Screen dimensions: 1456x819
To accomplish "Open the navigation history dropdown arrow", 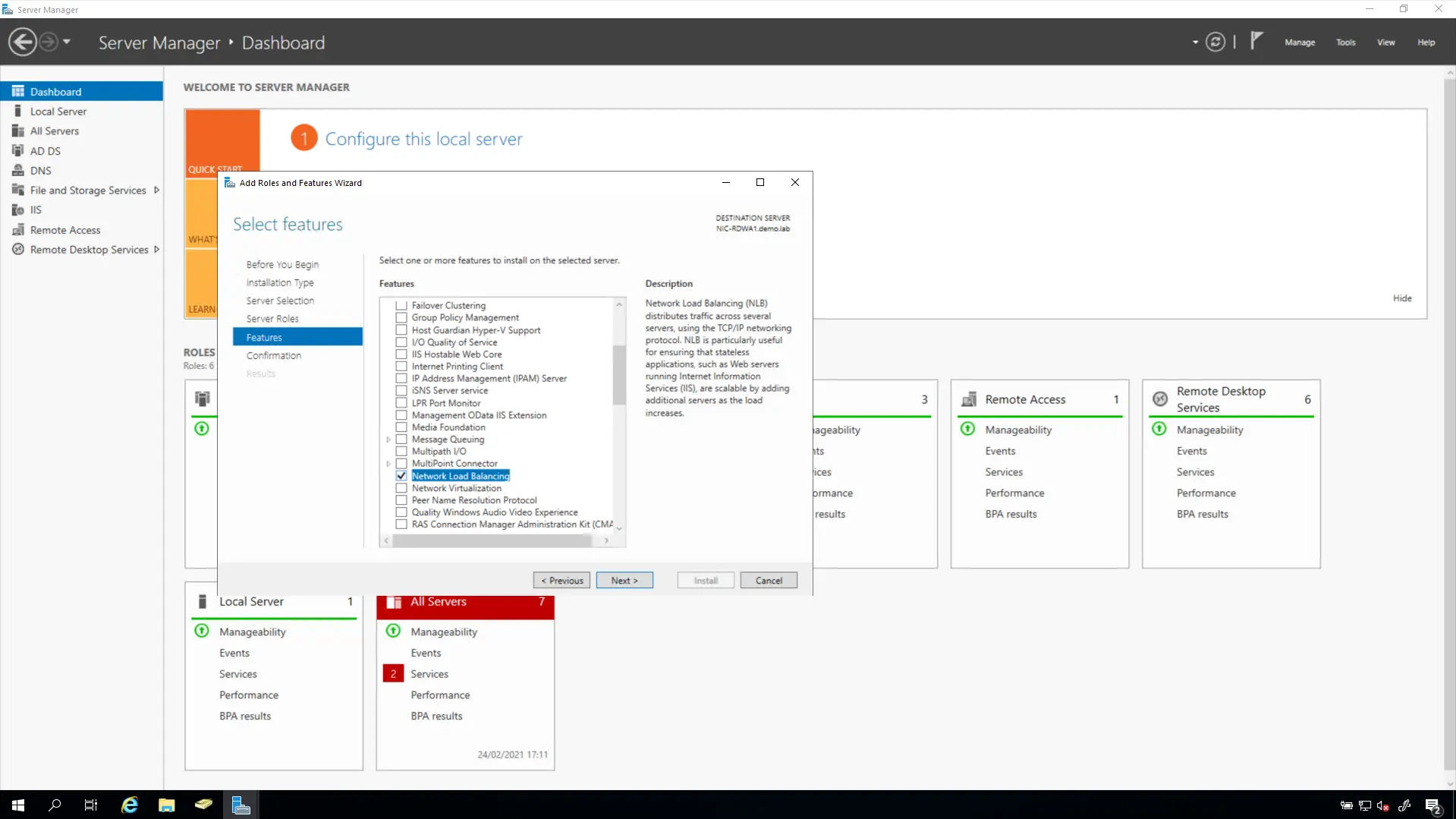I will tap(67, 42).
